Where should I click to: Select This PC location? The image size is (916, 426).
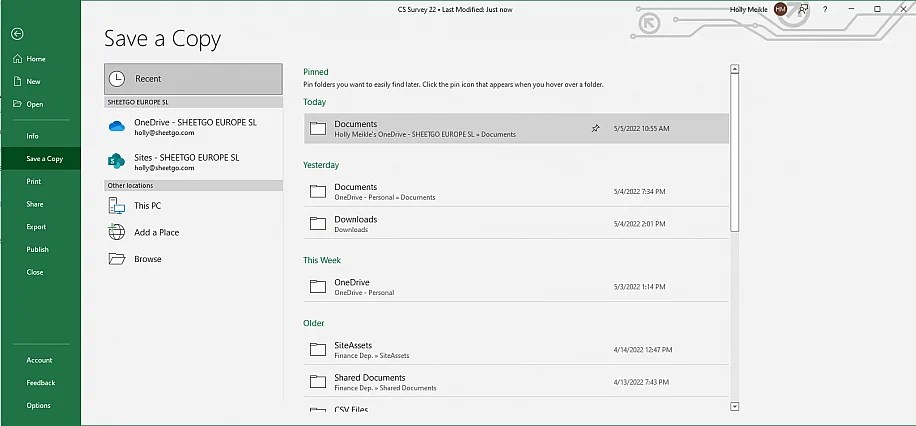tap(193, 206)
